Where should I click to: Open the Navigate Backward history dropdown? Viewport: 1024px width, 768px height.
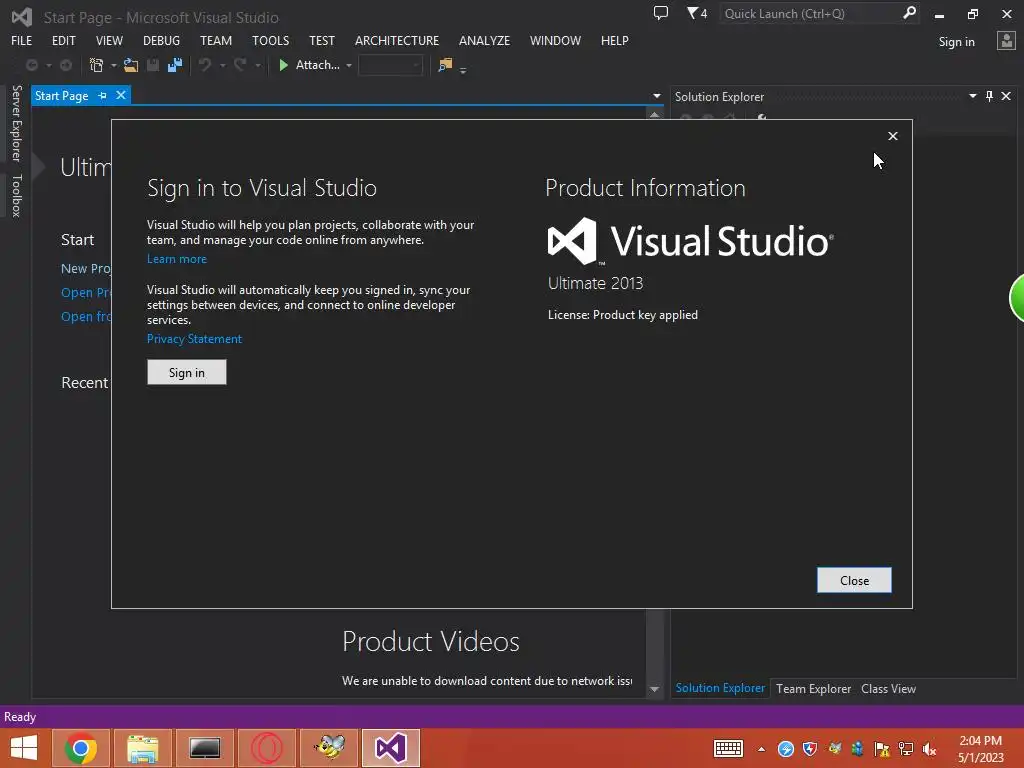pyautogui.click(x=48, y=65)
